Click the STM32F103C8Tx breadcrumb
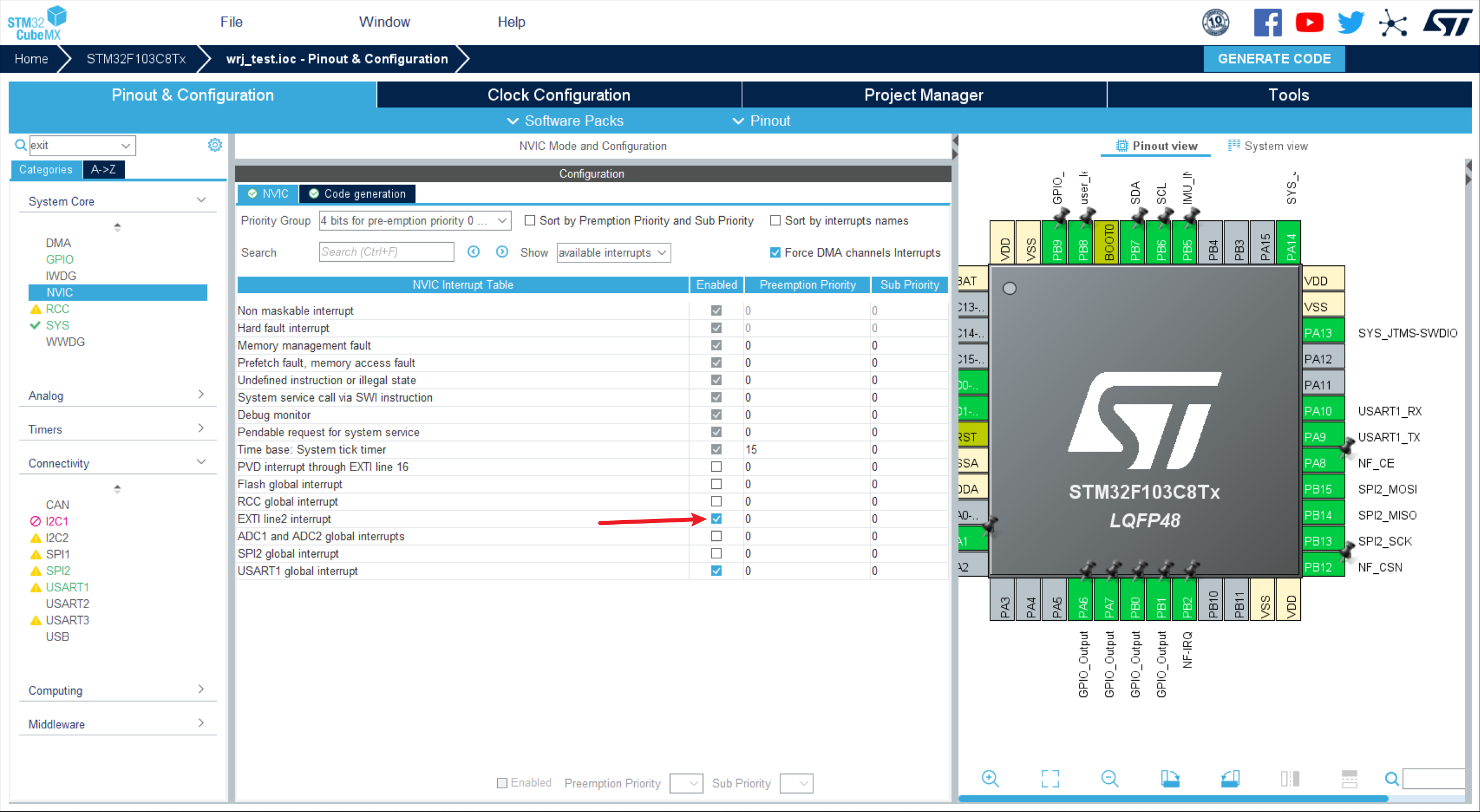The height and width of the screenshot is (812, 1480). [x=136, y=58]
